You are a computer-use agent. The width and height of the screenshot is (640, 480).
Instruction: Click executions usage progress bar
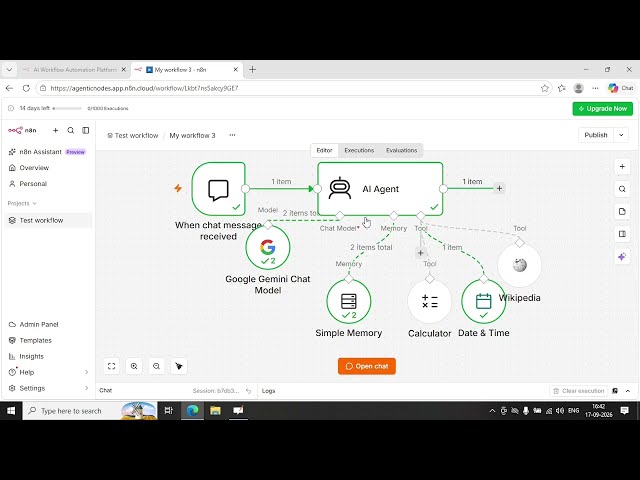pos(67,109)
